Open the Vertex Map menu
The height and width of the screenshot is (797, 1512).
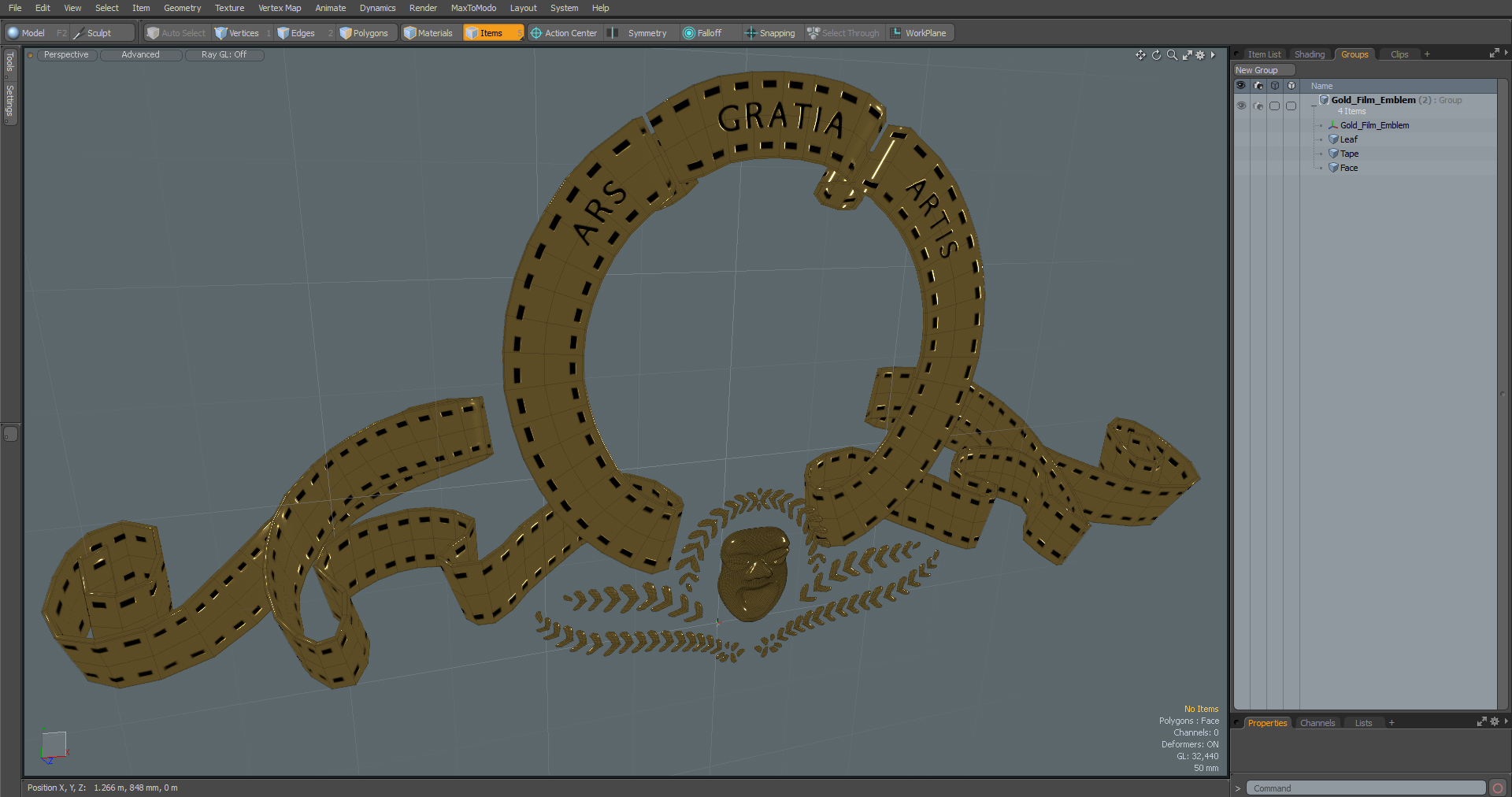[280, 8]
